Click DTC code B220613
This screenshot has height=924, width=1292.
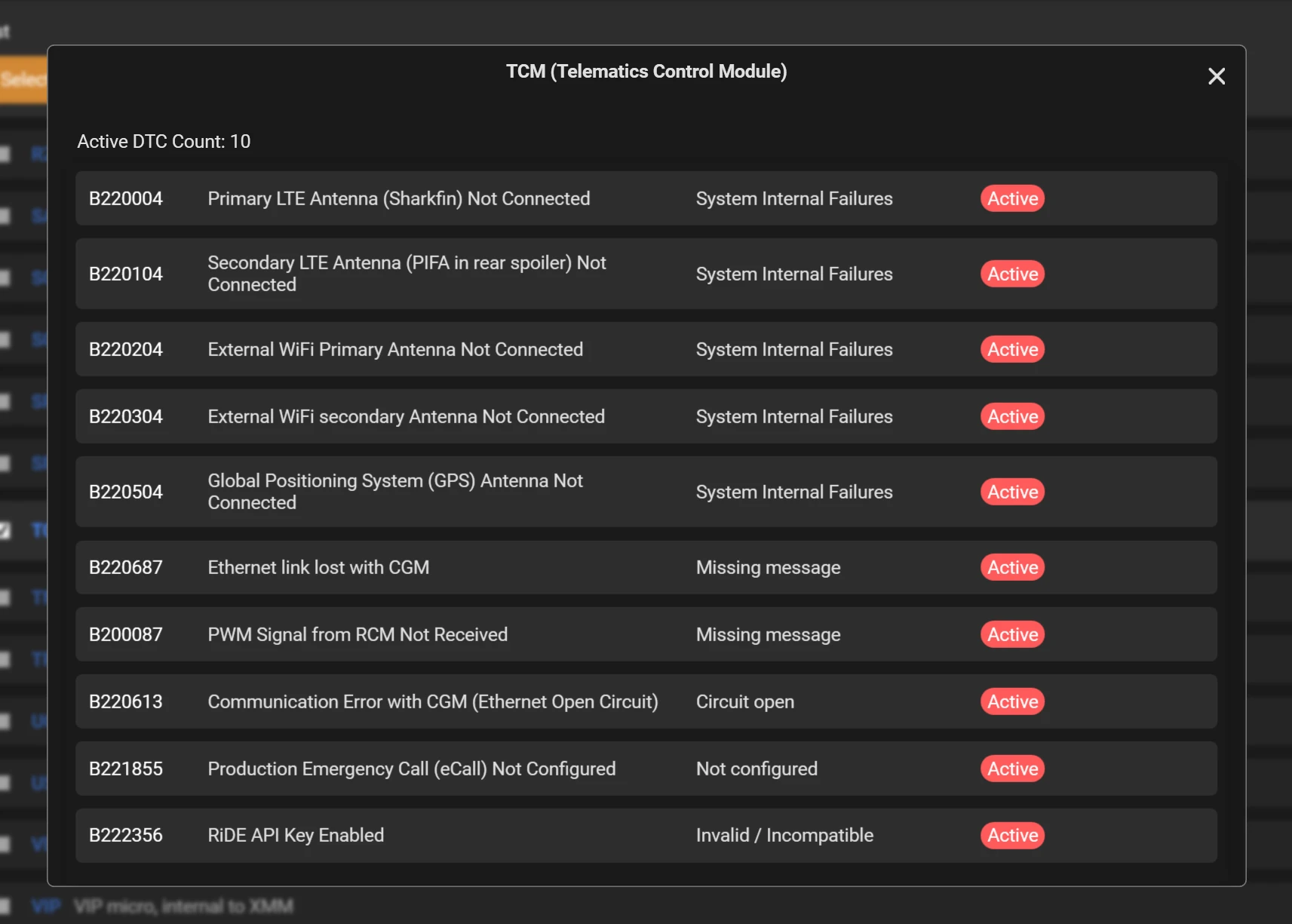pos(126,701)
